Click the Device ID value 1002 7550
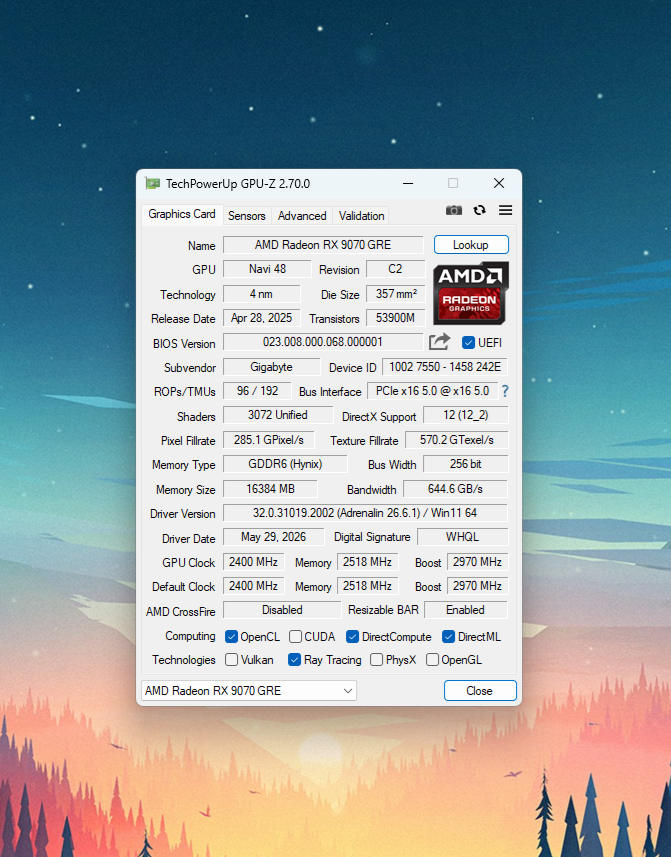Viewport: 671px width, 857px height. point(445,367)
